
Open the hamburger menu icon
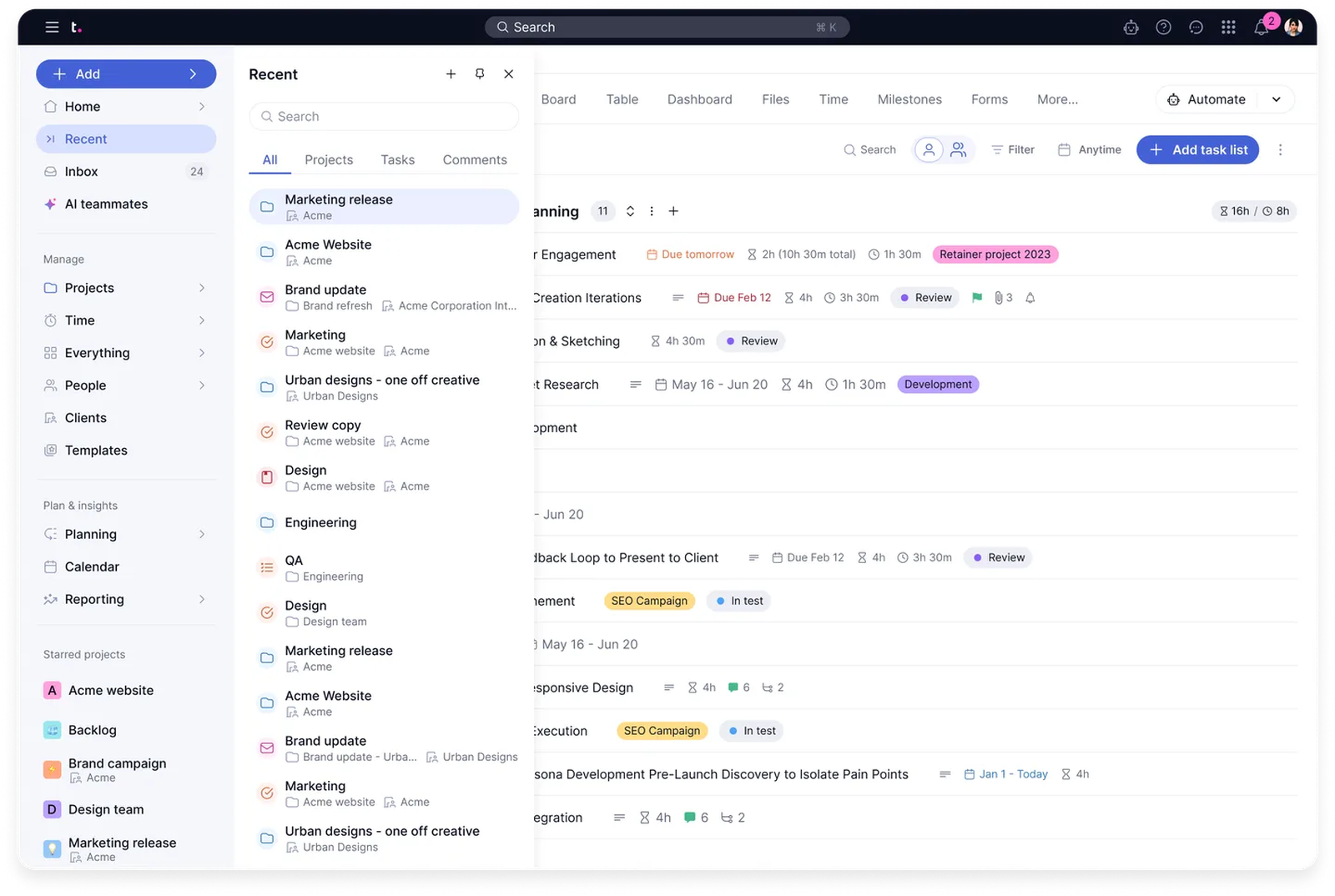point(52,28)
